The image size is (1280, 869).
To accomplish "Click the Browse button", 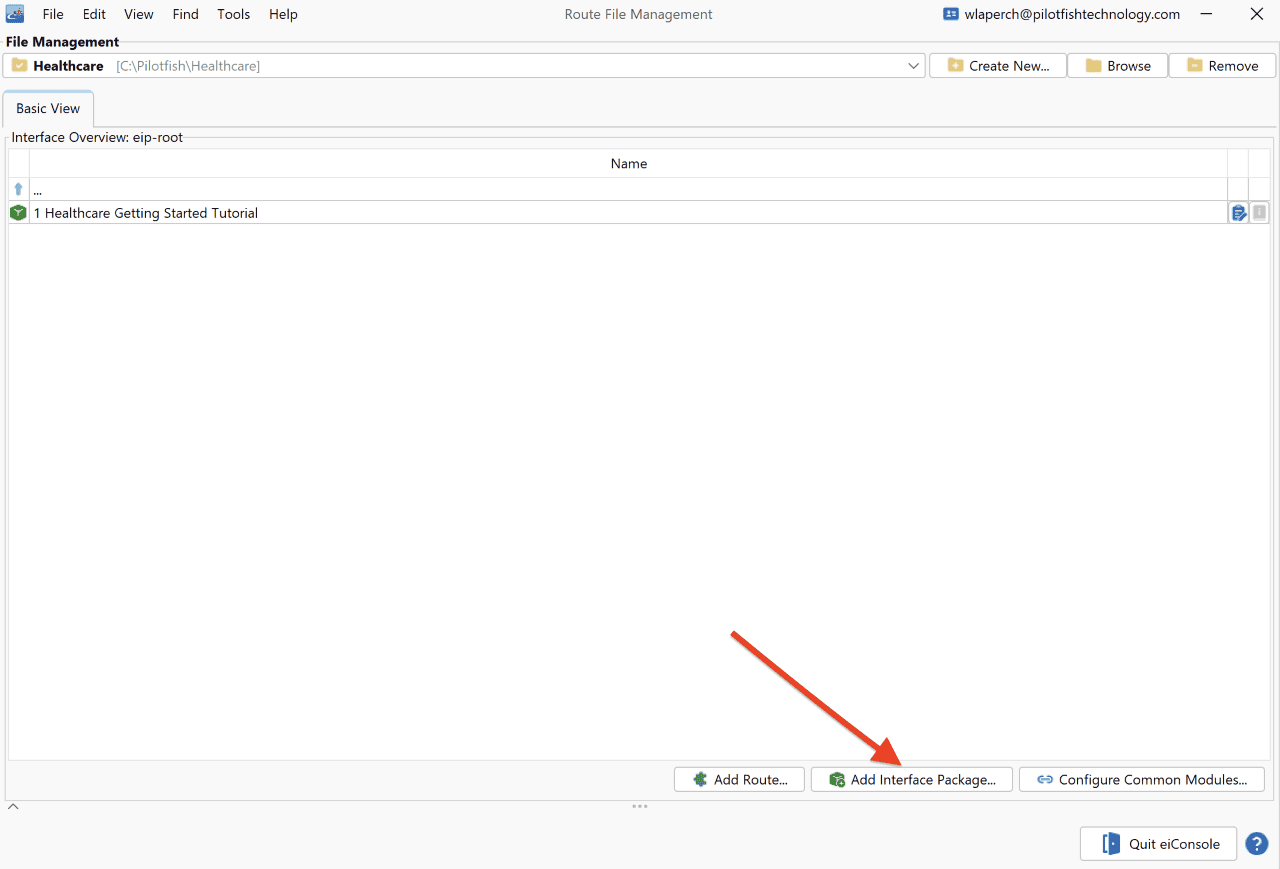I will 1118,66.
